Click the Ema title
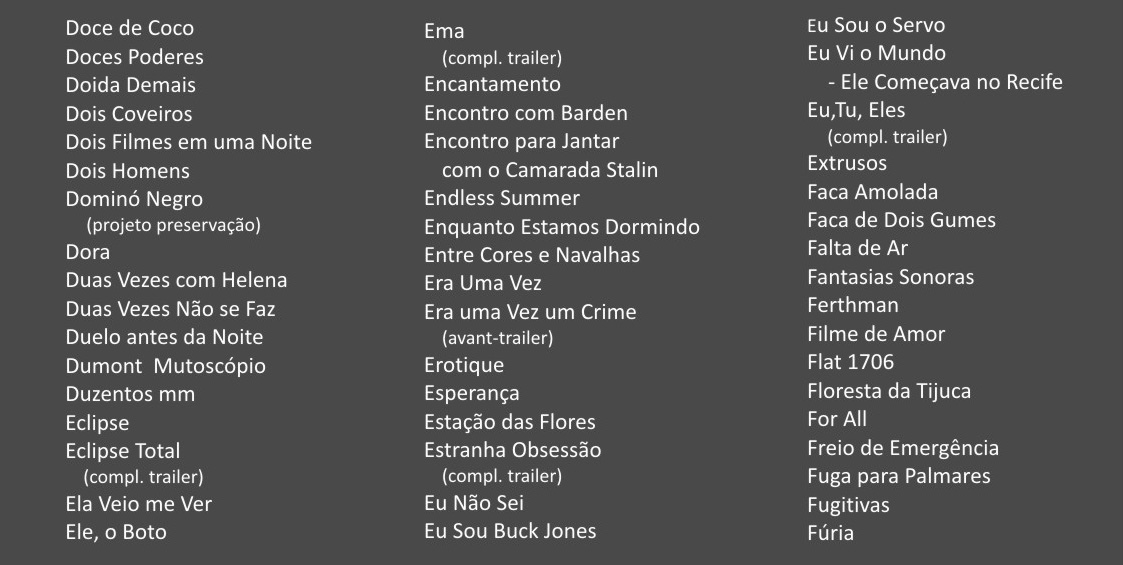 pyautogui.click(x=444, y=32)
